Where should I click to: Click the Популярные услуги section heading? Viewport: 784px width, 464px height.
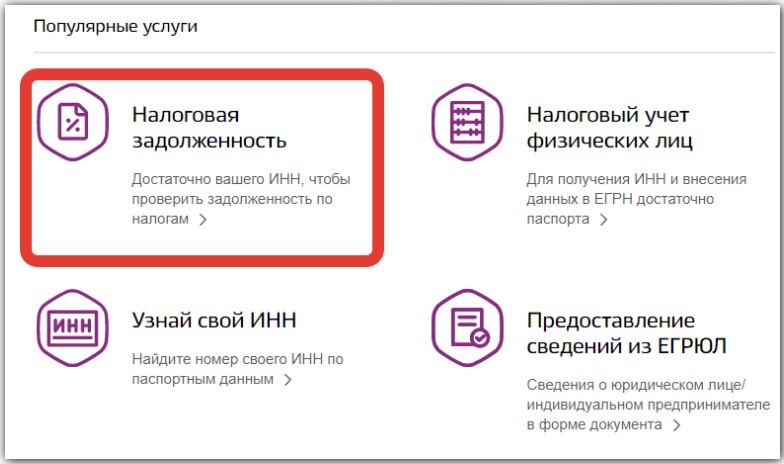(x=115, y=26)
